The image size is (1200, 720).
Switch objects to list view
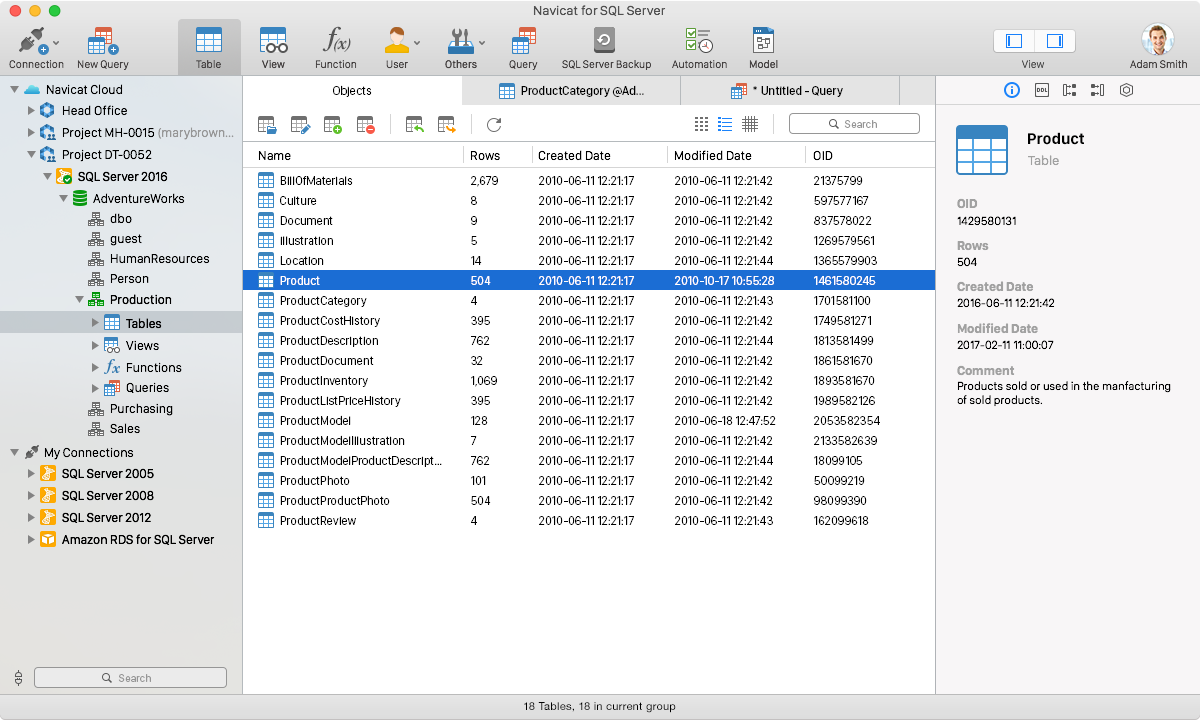tap(725, 124)
